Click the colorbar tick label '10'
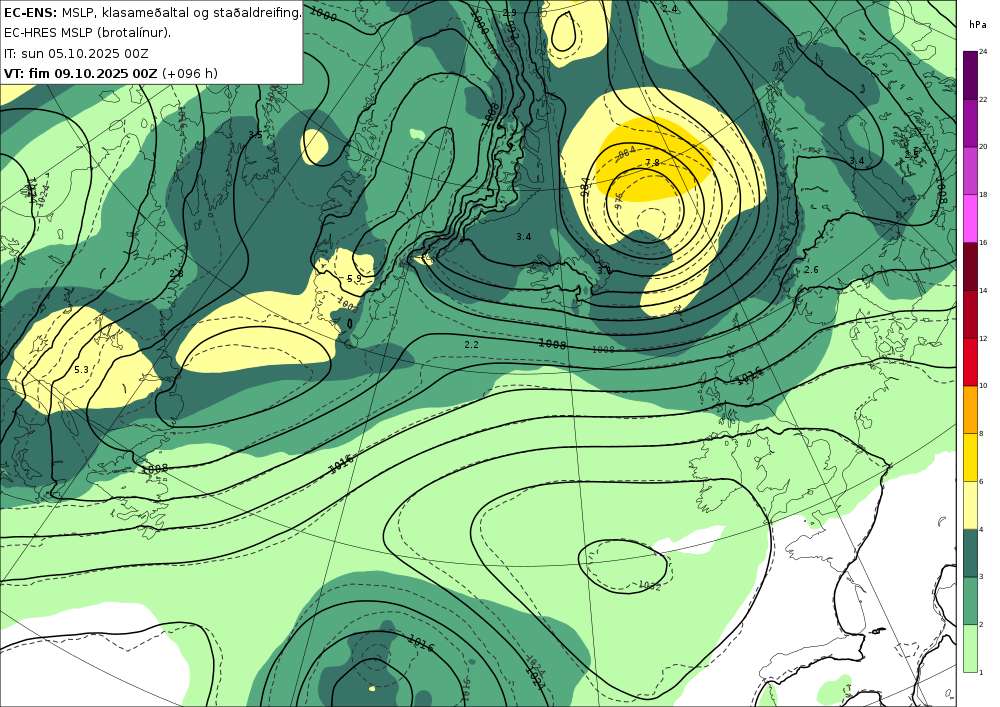 coord(983,386)
